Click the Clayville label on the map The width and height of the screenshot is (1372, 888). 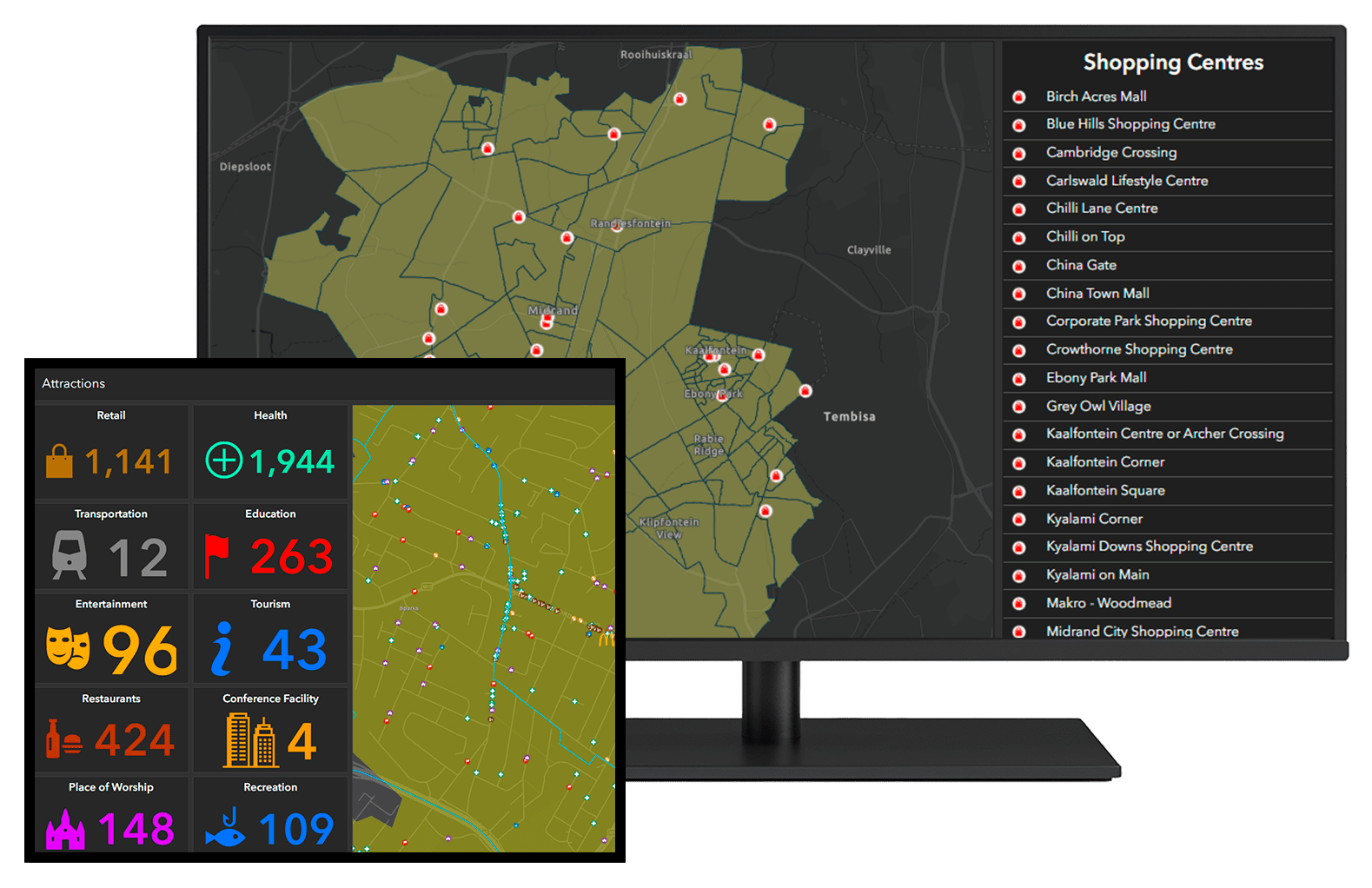click(x=869, y=250)
